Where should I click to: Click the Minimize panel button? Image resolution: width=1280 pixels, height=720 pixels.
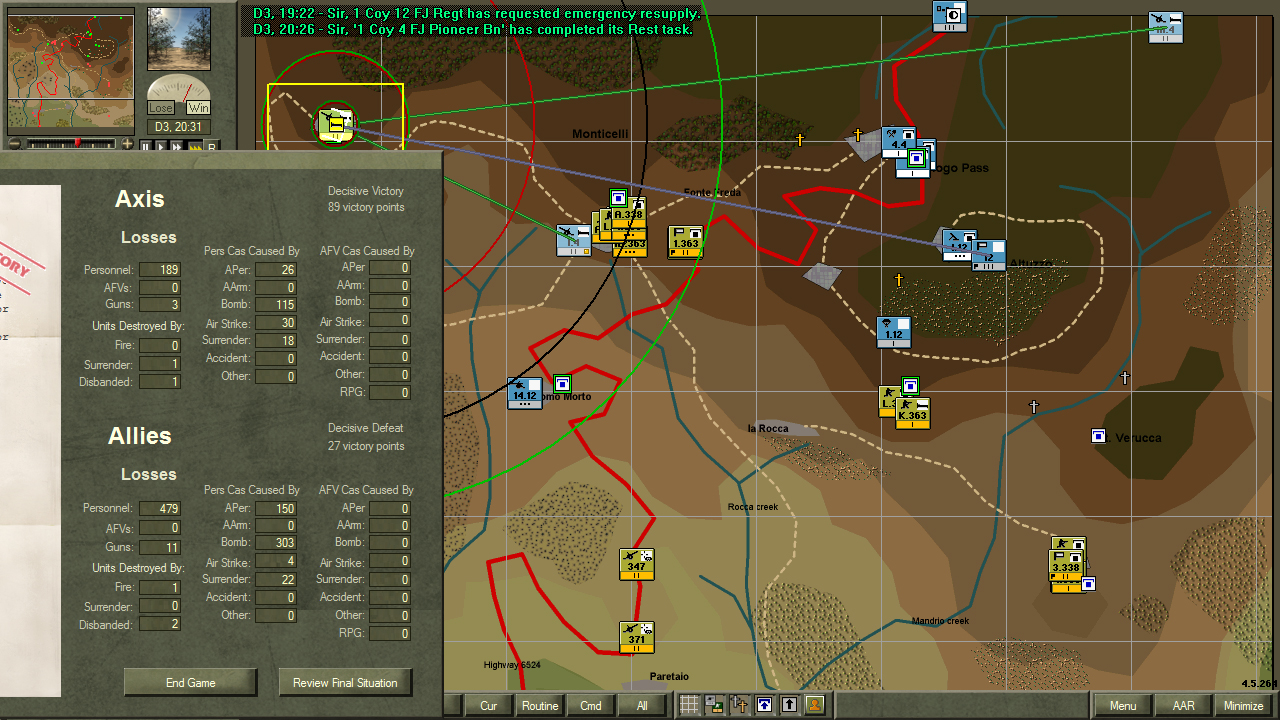(x=1244, y=705)
